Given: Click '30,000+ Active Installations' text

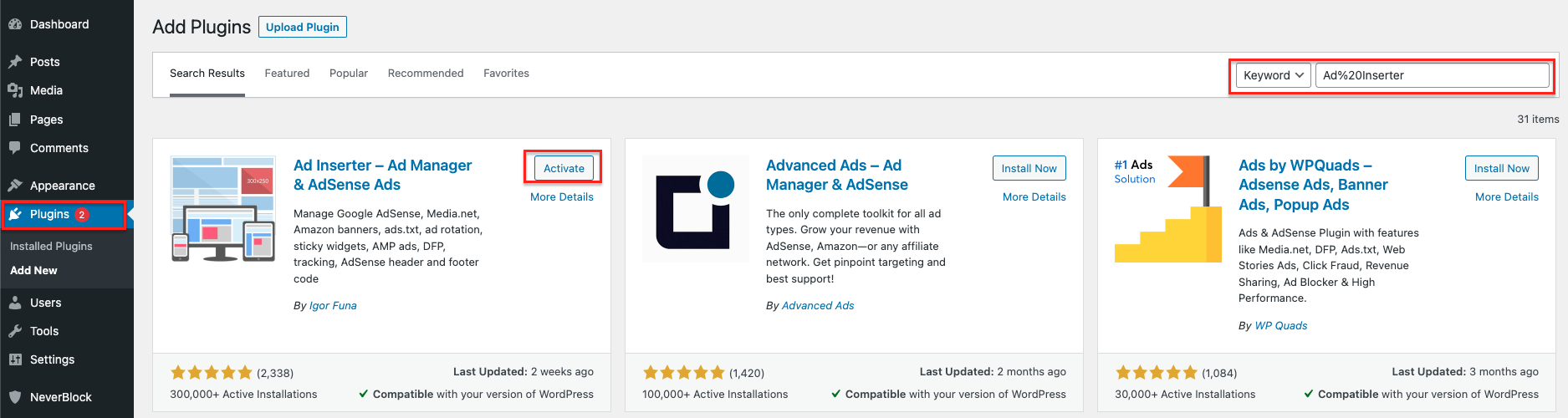Looking at the screenshot, I should [1185, 395].
